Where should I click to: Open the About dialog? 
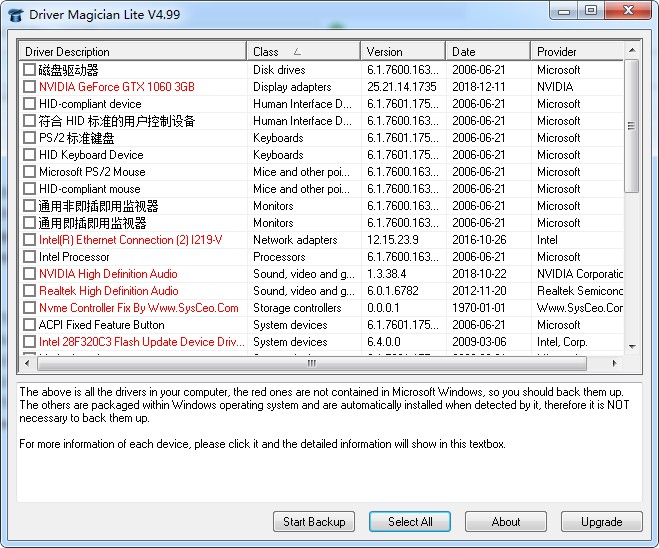pyautogui.click(x=506, y=521)
